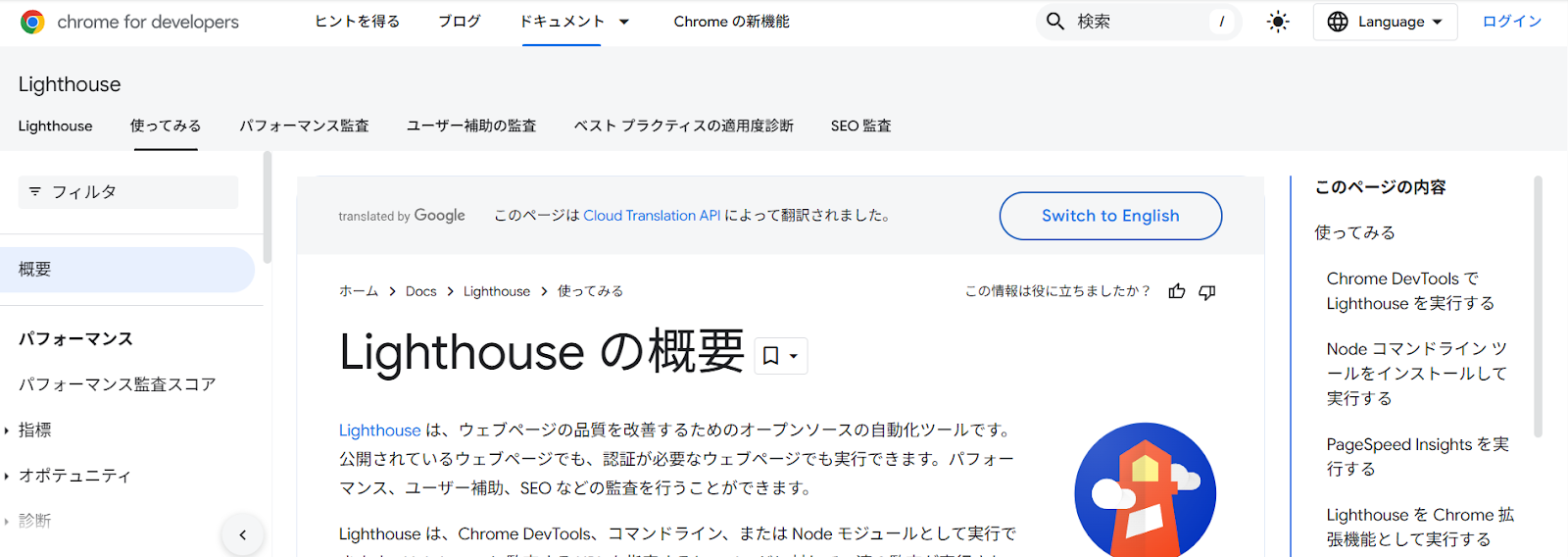Jump to PageSpeed Insights を実行する section
Screen dimensions: 1568x557
(x=1417, y=457)
